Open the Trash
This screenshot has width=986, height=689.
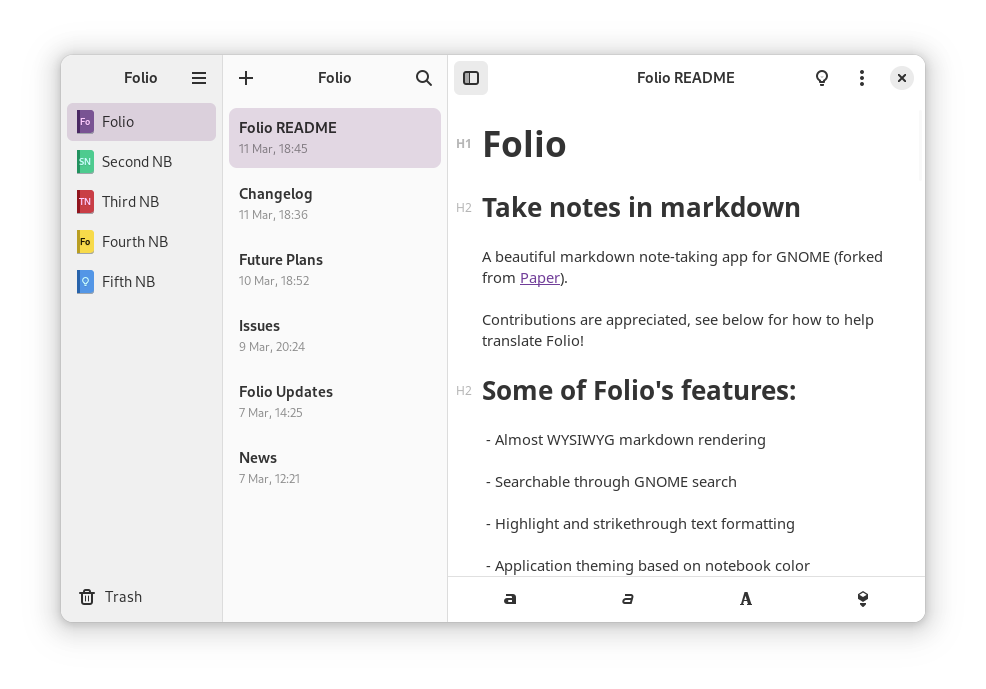click(110, 596)
